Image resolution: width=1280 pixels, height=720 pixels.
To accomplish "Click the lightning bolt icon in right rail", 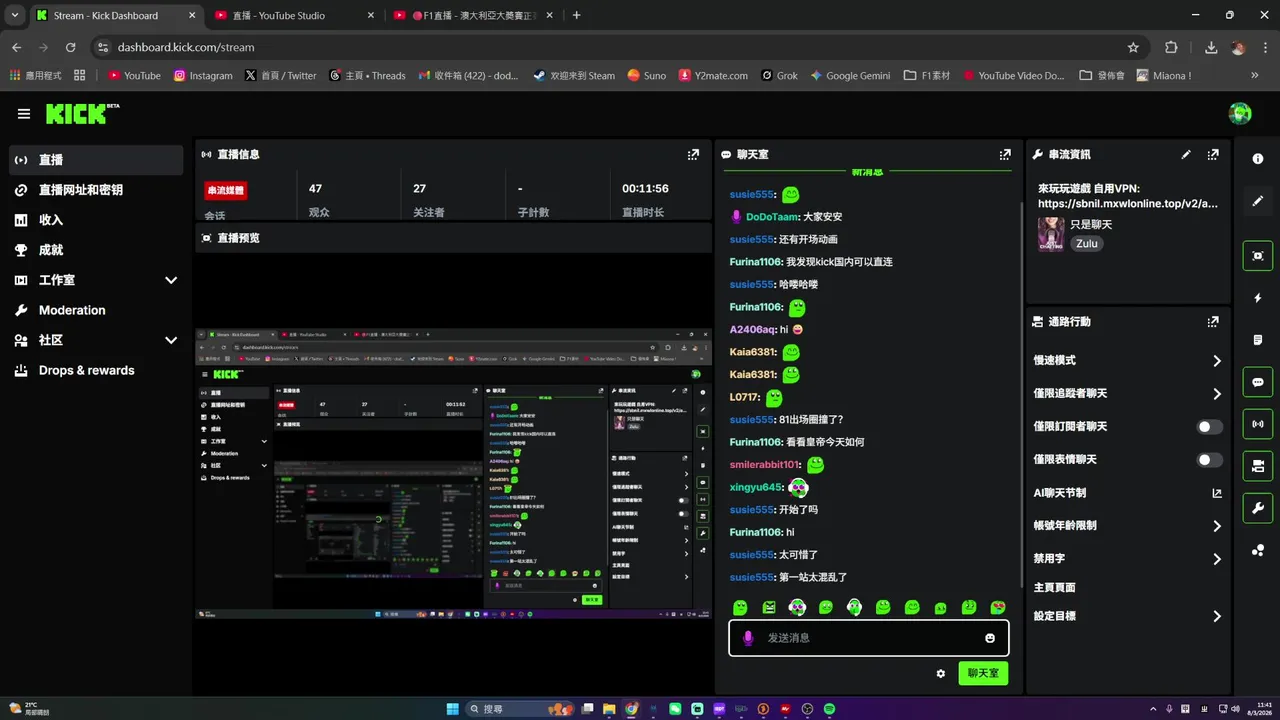I will 1258,298.
